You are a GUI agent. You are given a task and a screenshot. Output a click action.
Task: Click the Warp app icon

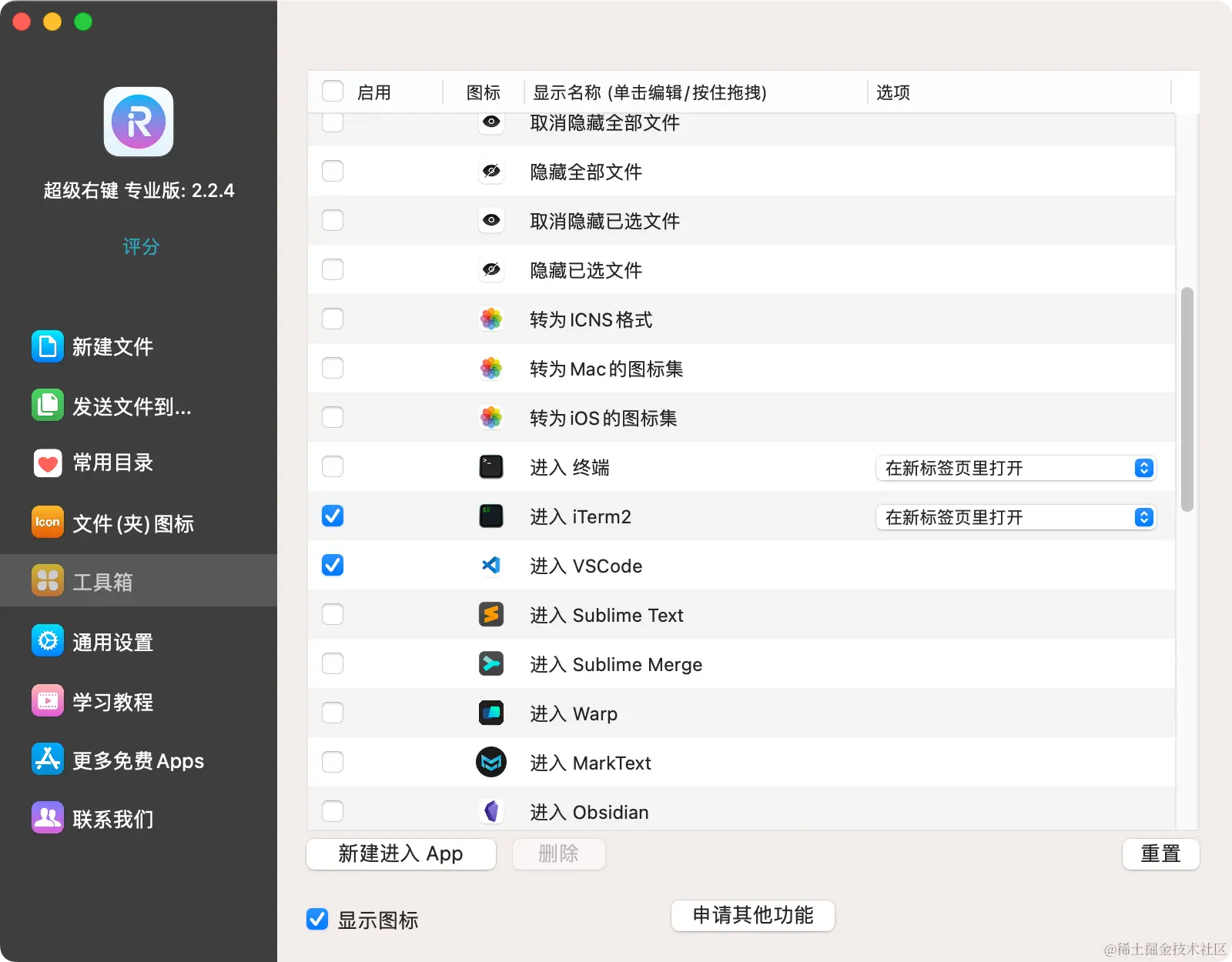click(x=491, y=713)
